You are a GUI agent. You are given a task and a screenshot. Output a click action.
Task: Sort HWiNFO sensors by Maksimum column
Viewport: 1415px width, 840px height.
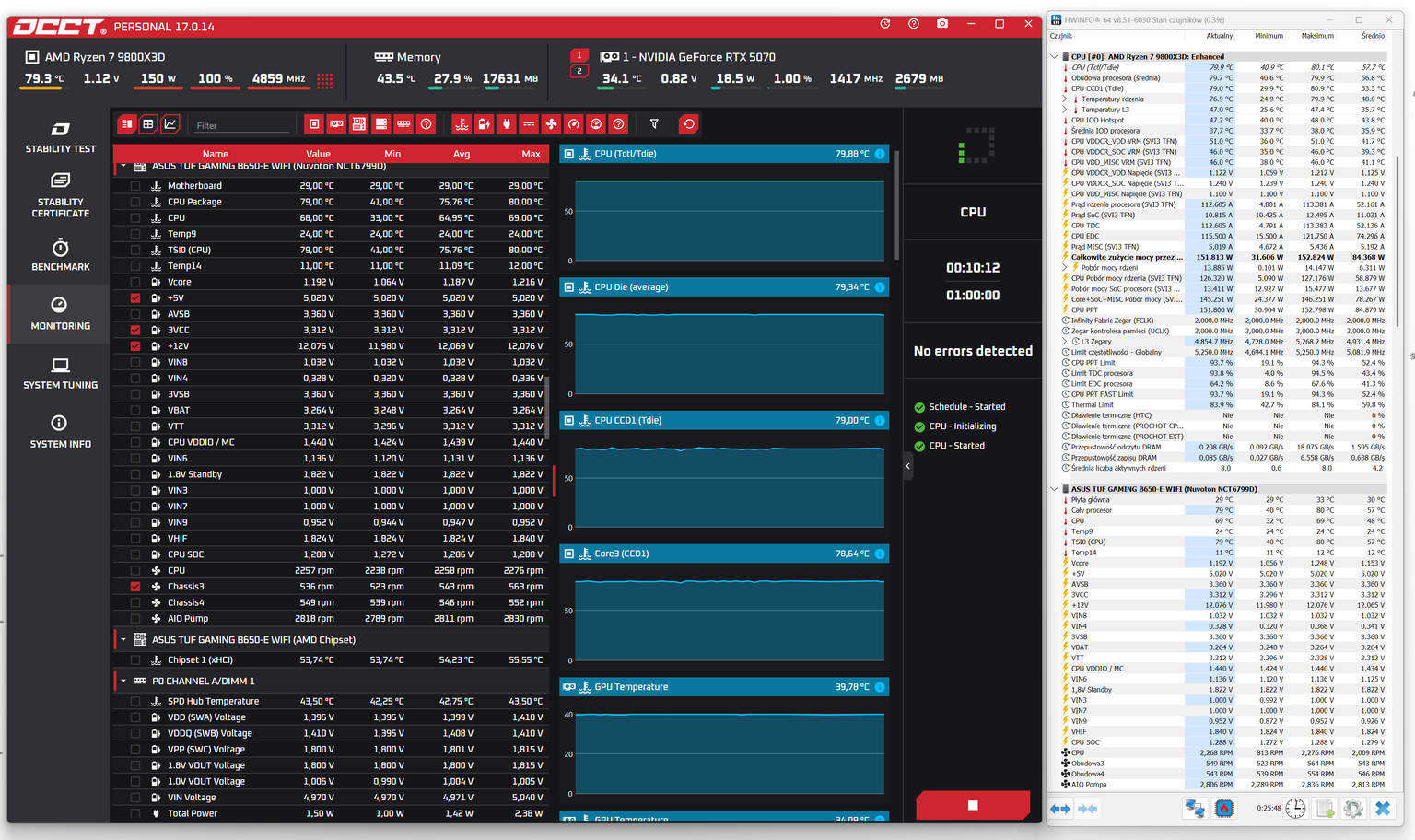click(1316, 36)
